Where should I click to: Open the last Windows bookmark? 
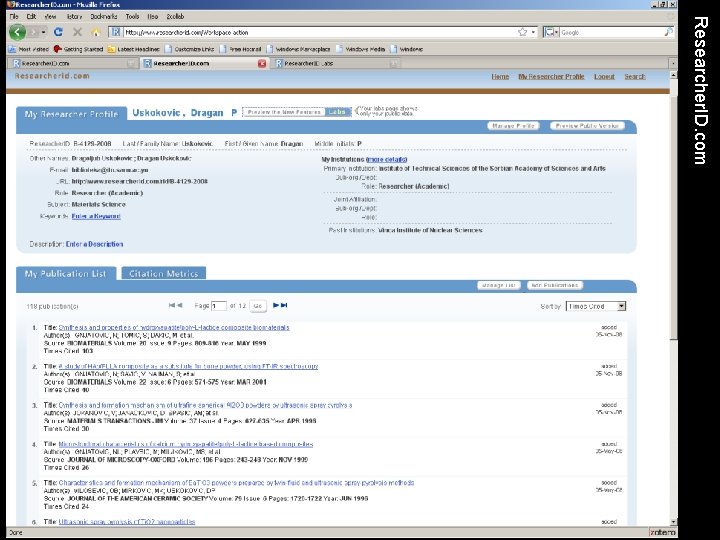407,49
